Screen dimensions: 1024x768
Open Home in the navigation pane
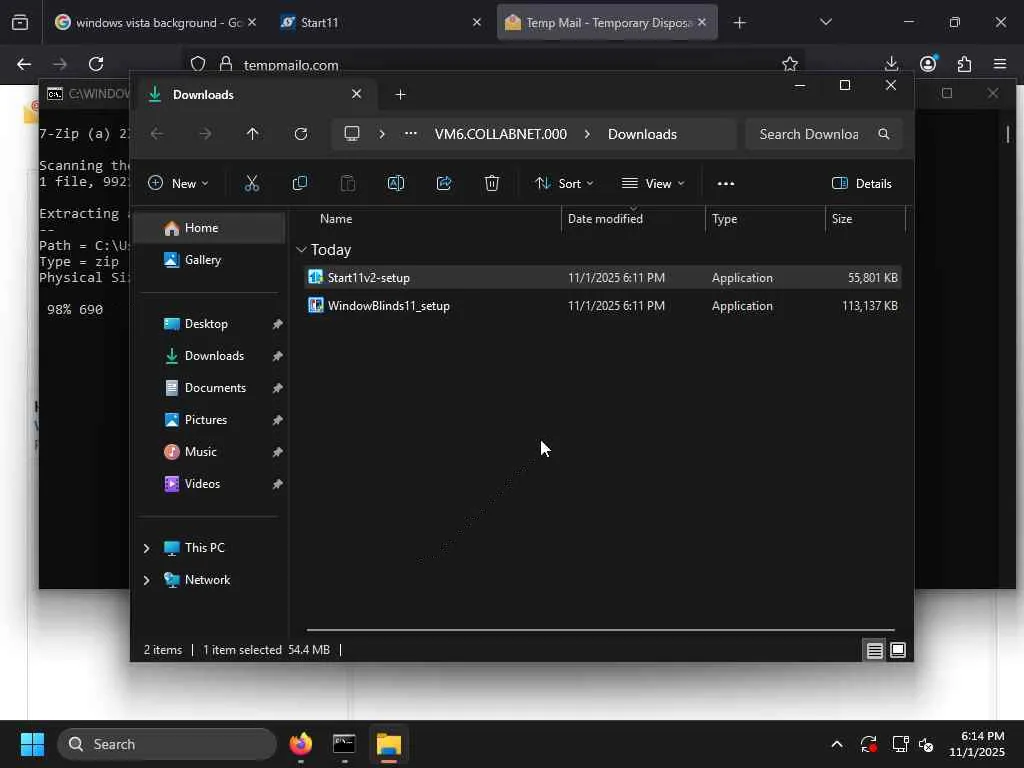tap(209, 228)
